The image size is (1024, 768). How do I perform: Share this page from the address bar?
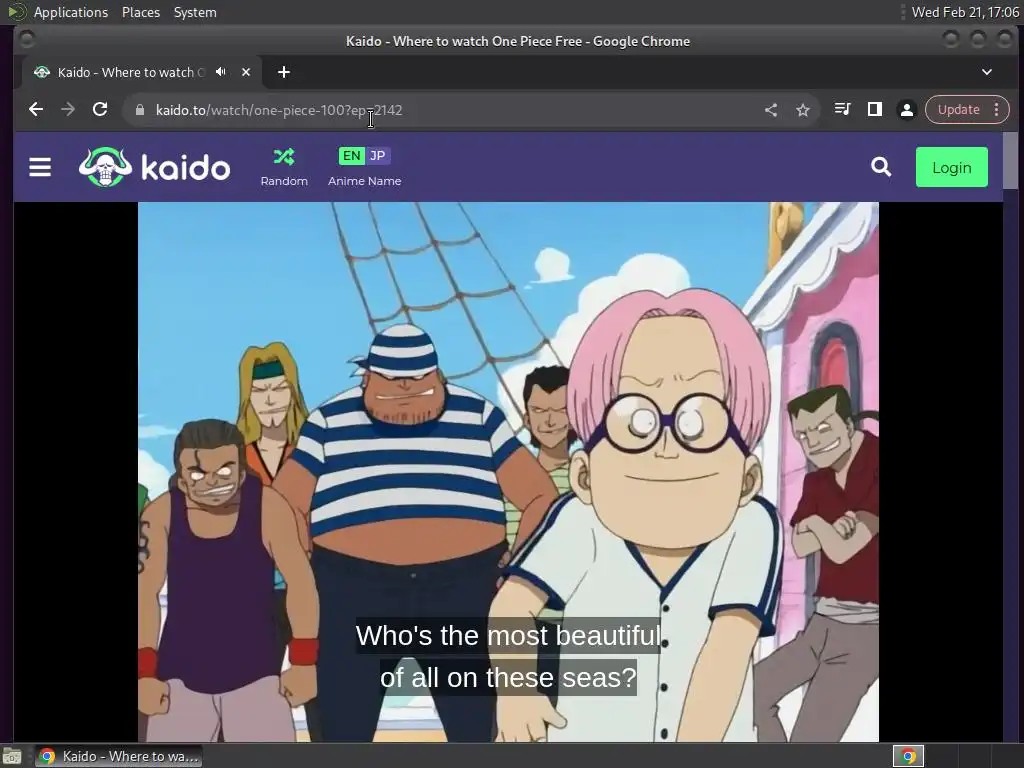tap(771, 110)
